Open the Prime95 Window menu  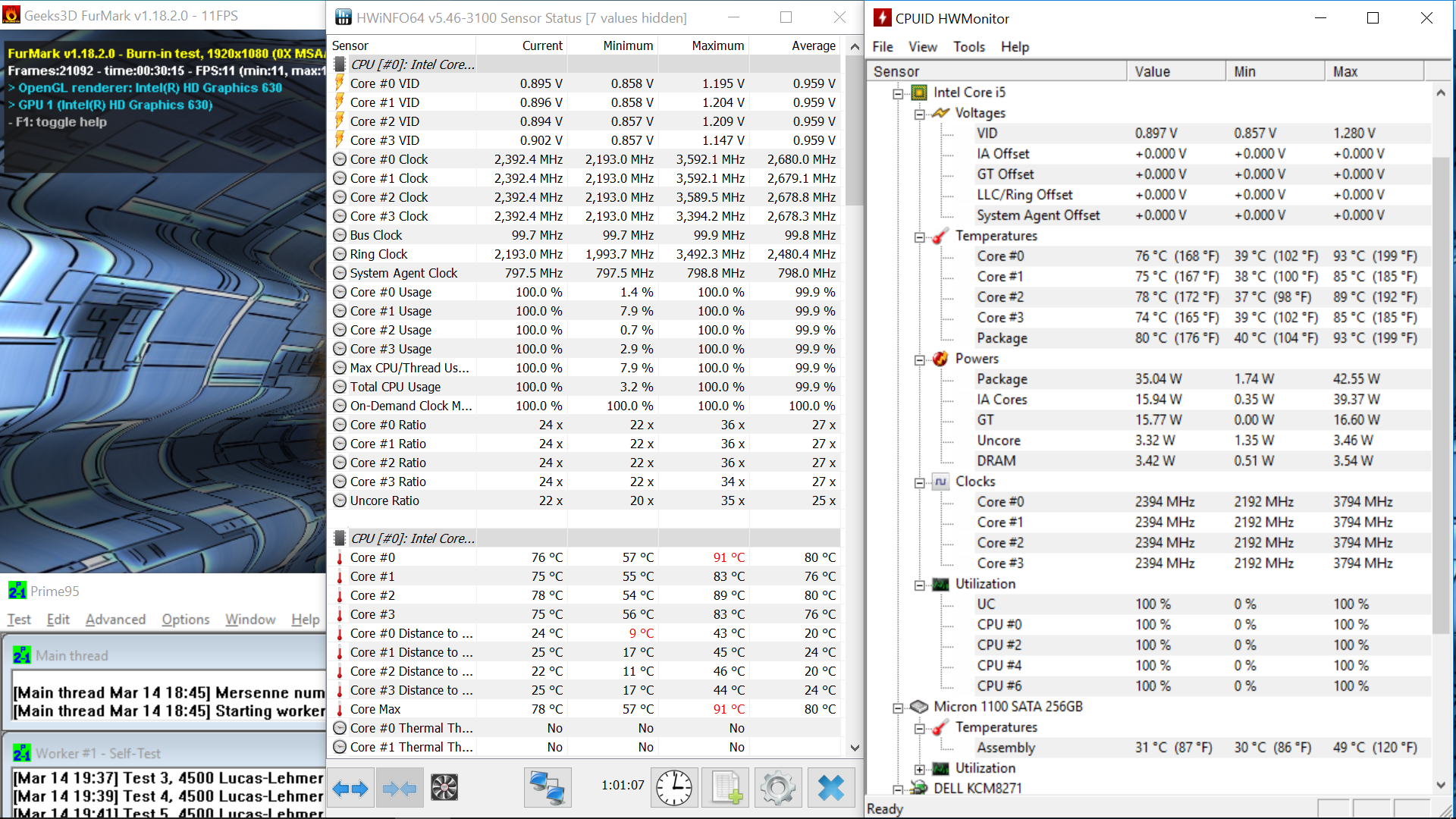[250, 620]
